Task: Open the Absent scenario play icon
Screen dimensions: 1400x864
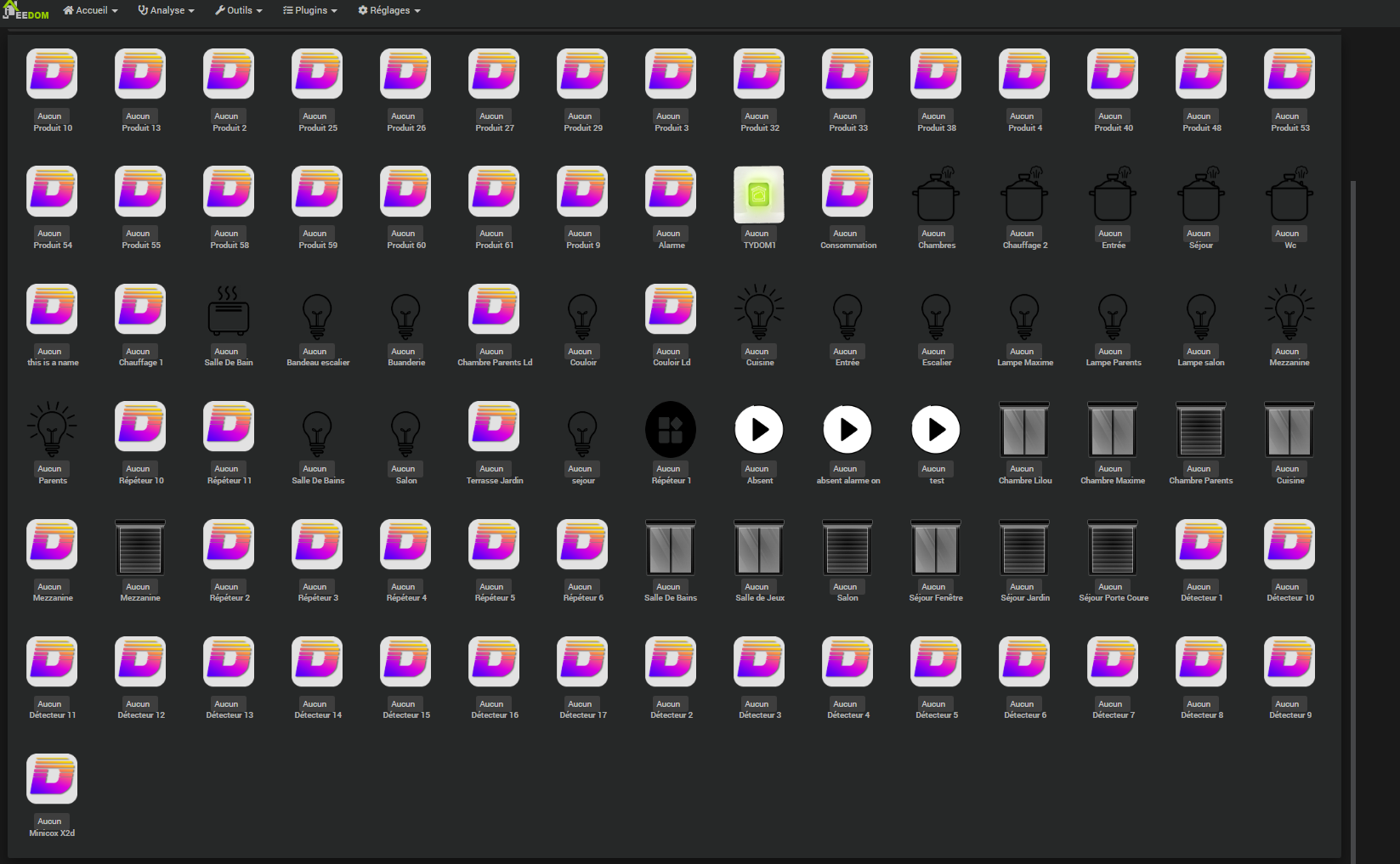Action: pos(759,429)
